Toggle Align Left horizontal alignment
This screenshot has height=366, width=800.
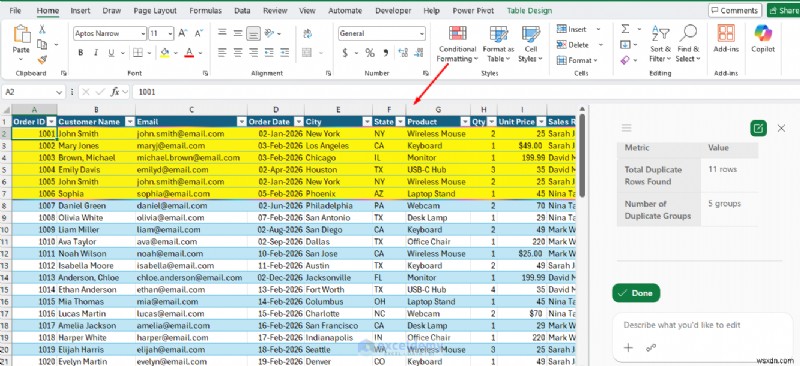point(222,52)
